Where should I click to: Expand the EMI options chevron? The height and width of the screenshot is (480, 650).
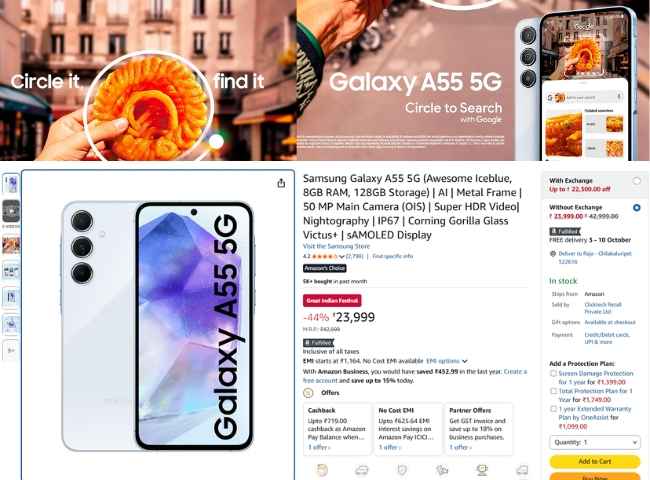(x=465, y=361)
